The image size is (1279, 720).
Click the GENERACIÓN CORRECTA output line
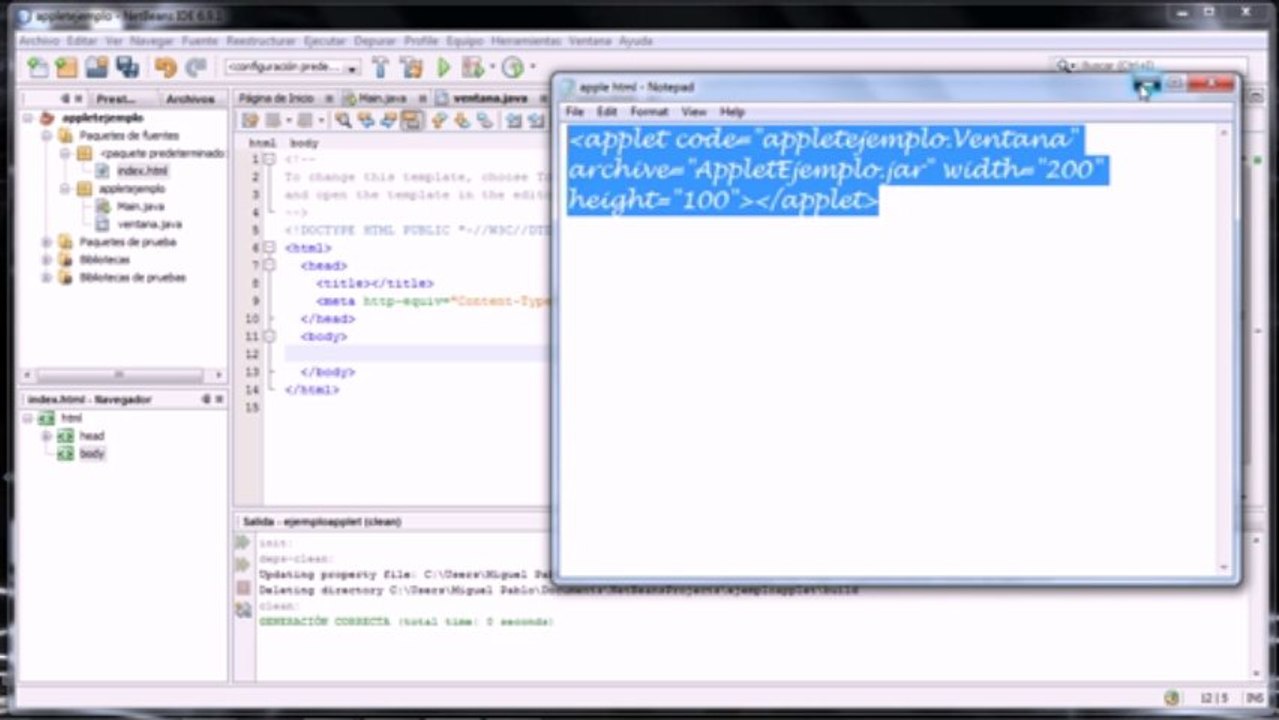406,622
